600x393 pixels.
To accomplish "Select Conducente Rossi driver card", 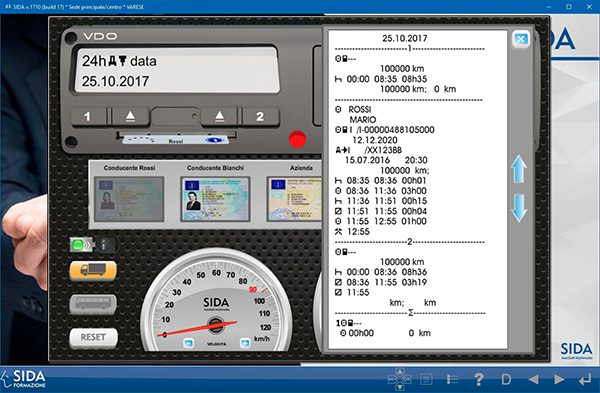I will 129,199.
